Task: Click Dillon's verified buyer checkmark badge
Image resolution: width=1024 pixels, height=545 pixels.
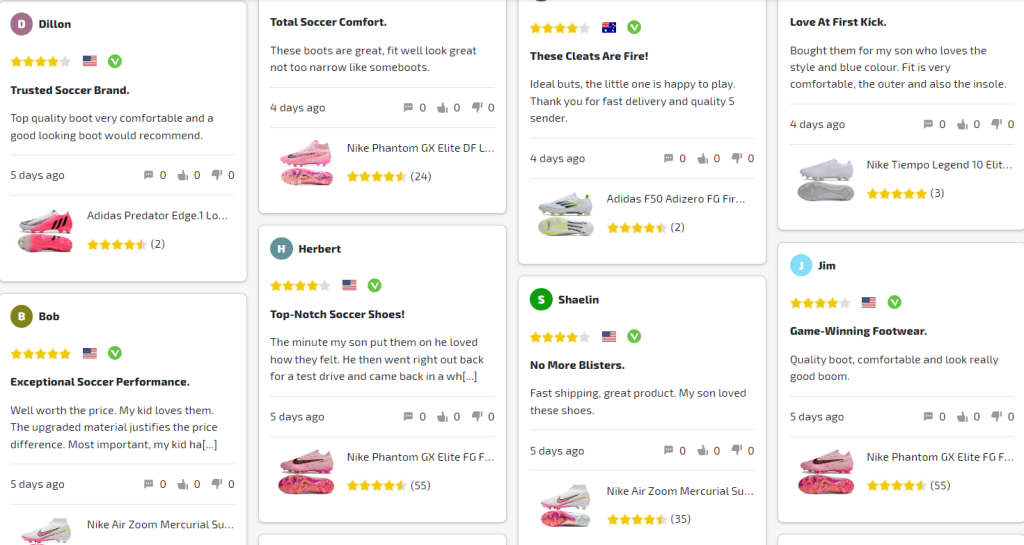Action: pos(115,61)
